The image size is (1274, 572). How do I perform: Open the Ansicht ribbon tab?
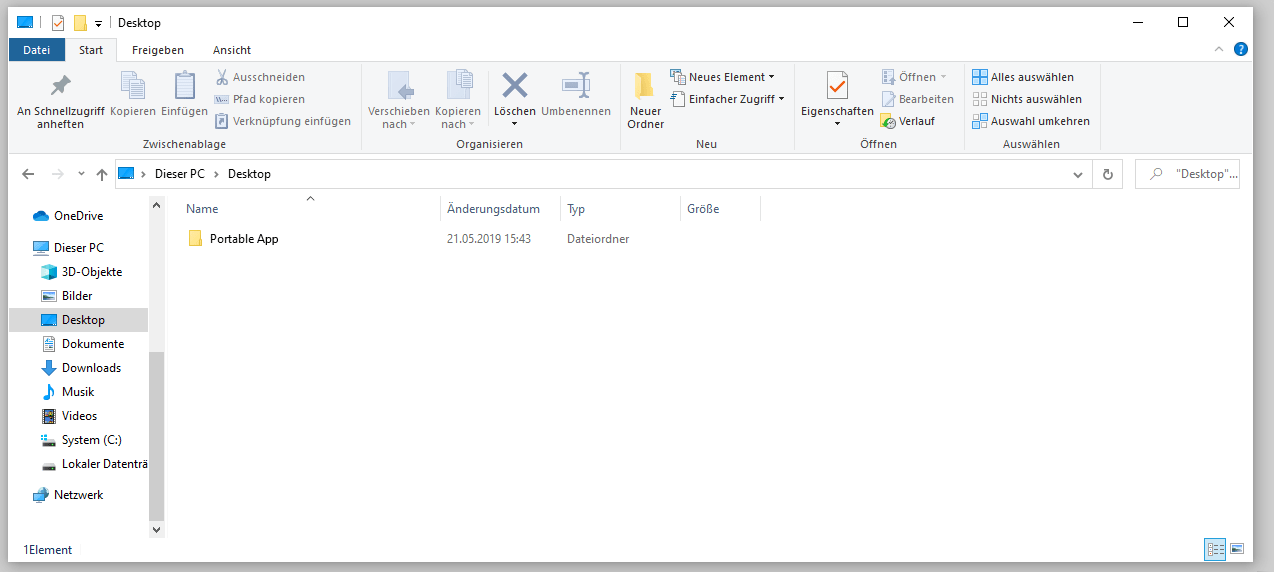tap(231, 50)
